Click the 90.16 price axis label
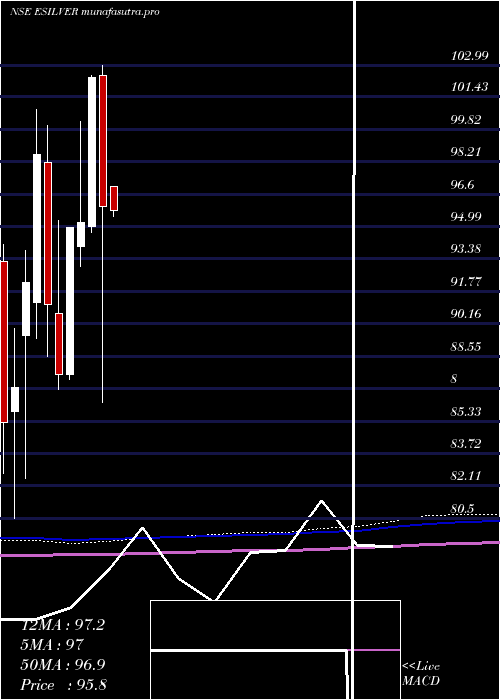 466,314
